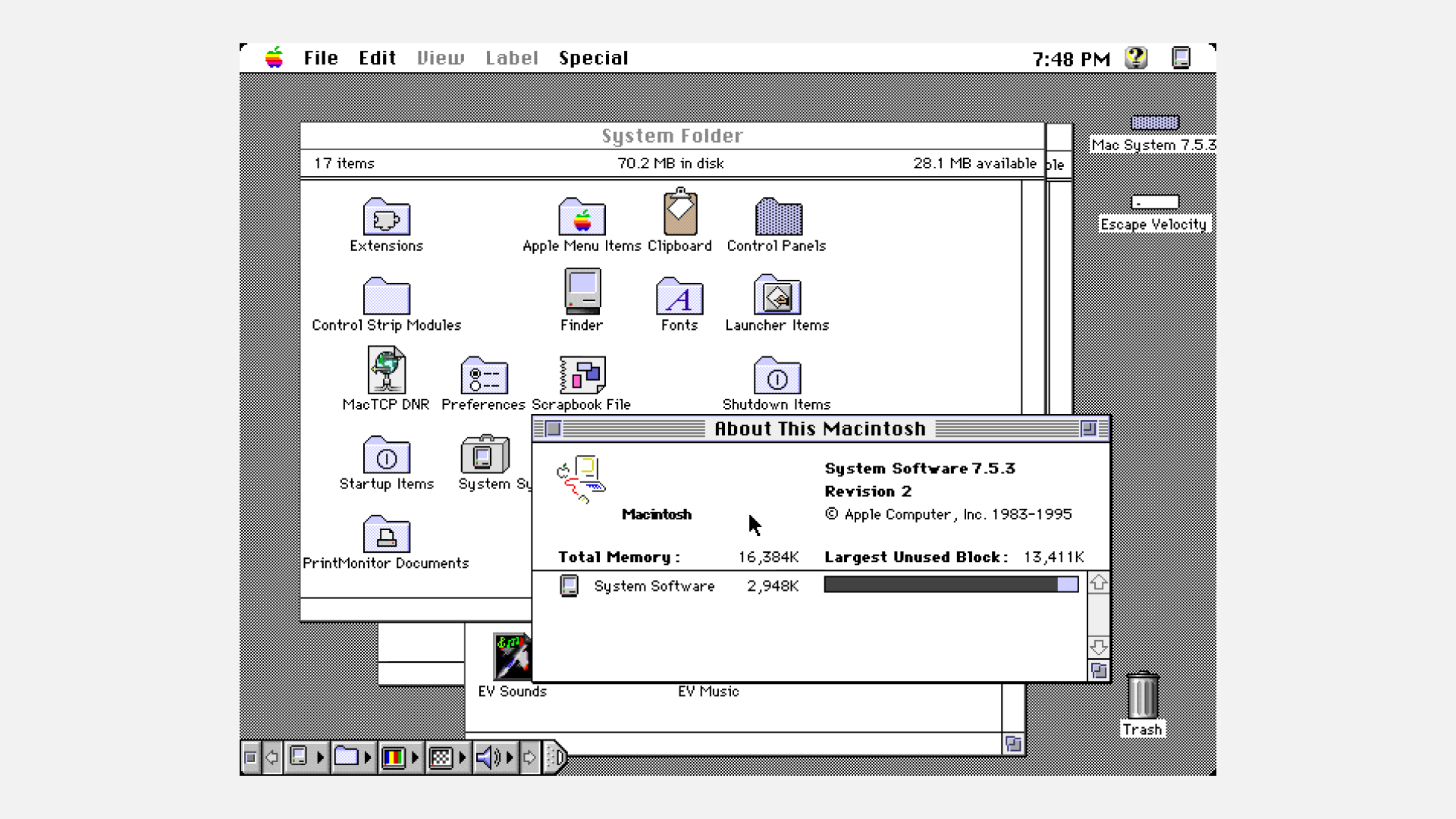Collapse the Control Strip using its end tab
1456x819 pixels.
pyautogui.click(x=557, y=757)
